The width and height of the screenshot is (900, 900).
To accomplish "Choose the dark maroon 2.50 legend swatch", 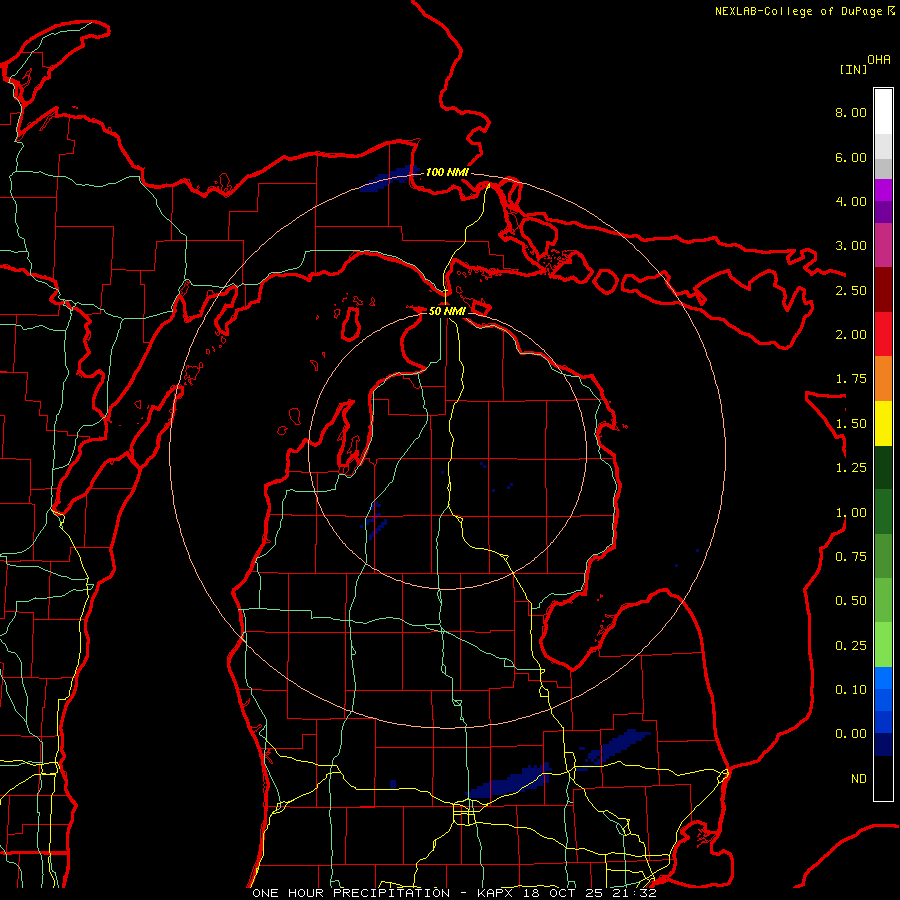I will coord(883,290).
